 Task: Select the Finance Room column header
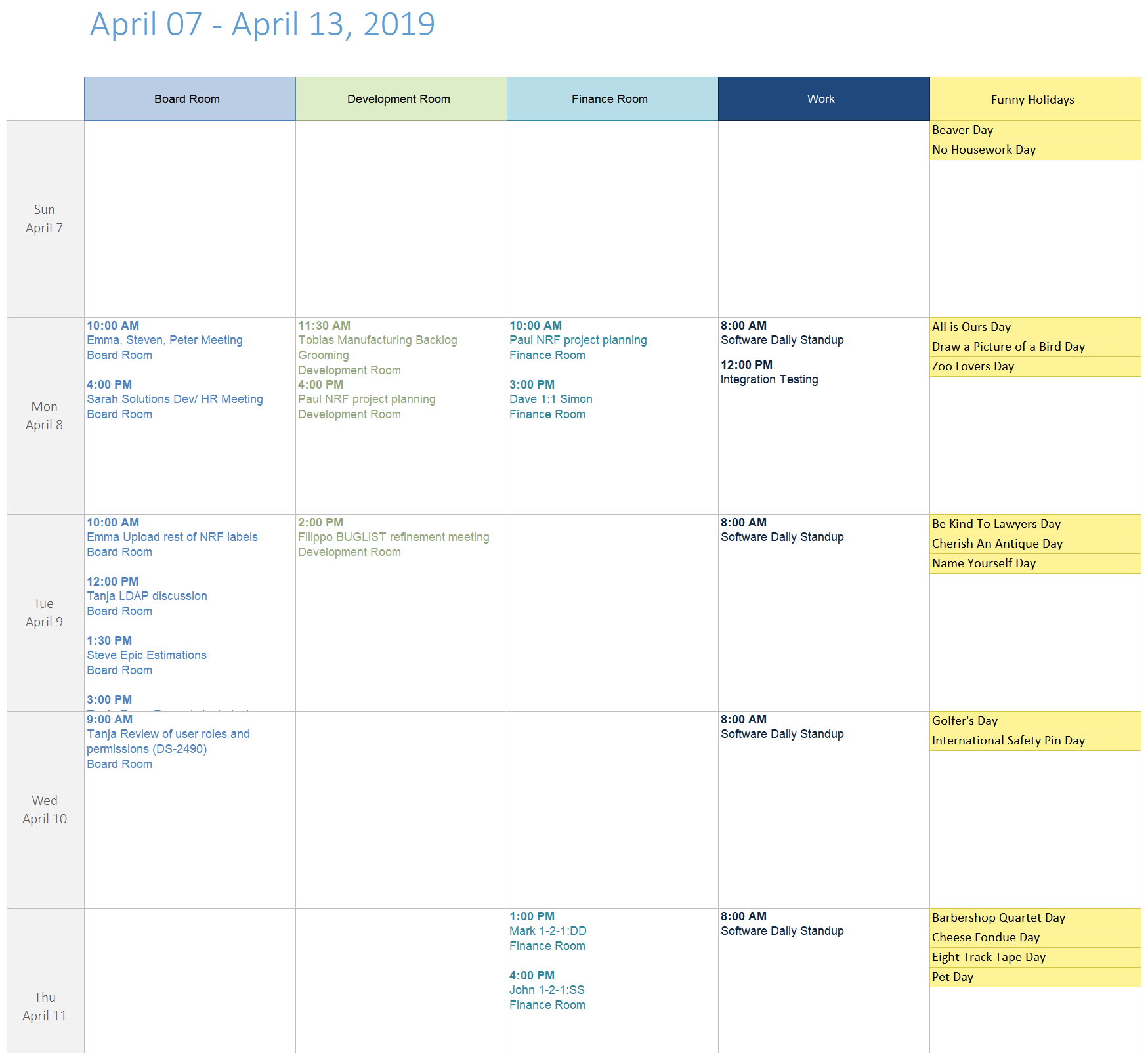pos(612,99)
